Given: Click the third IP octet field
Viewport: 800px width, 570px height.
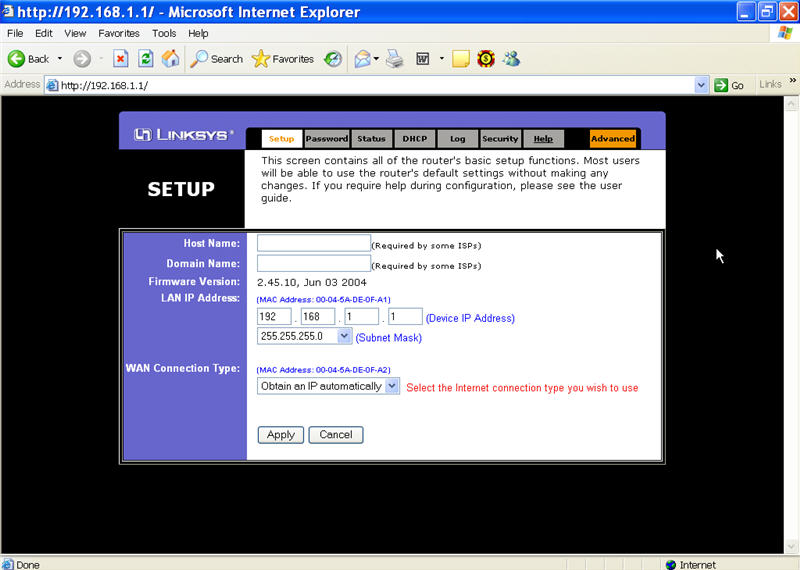Looking at the screenshot, I should pos(362,316).
